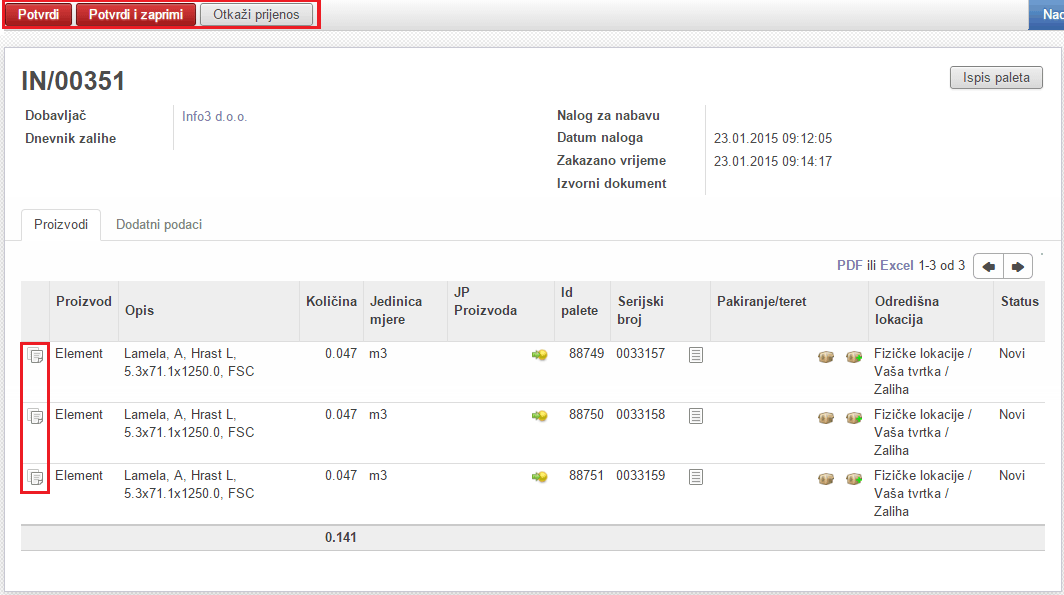The image size is (1064, 595).
Task: Export the list via the PDF link
Action: [849, 266]
